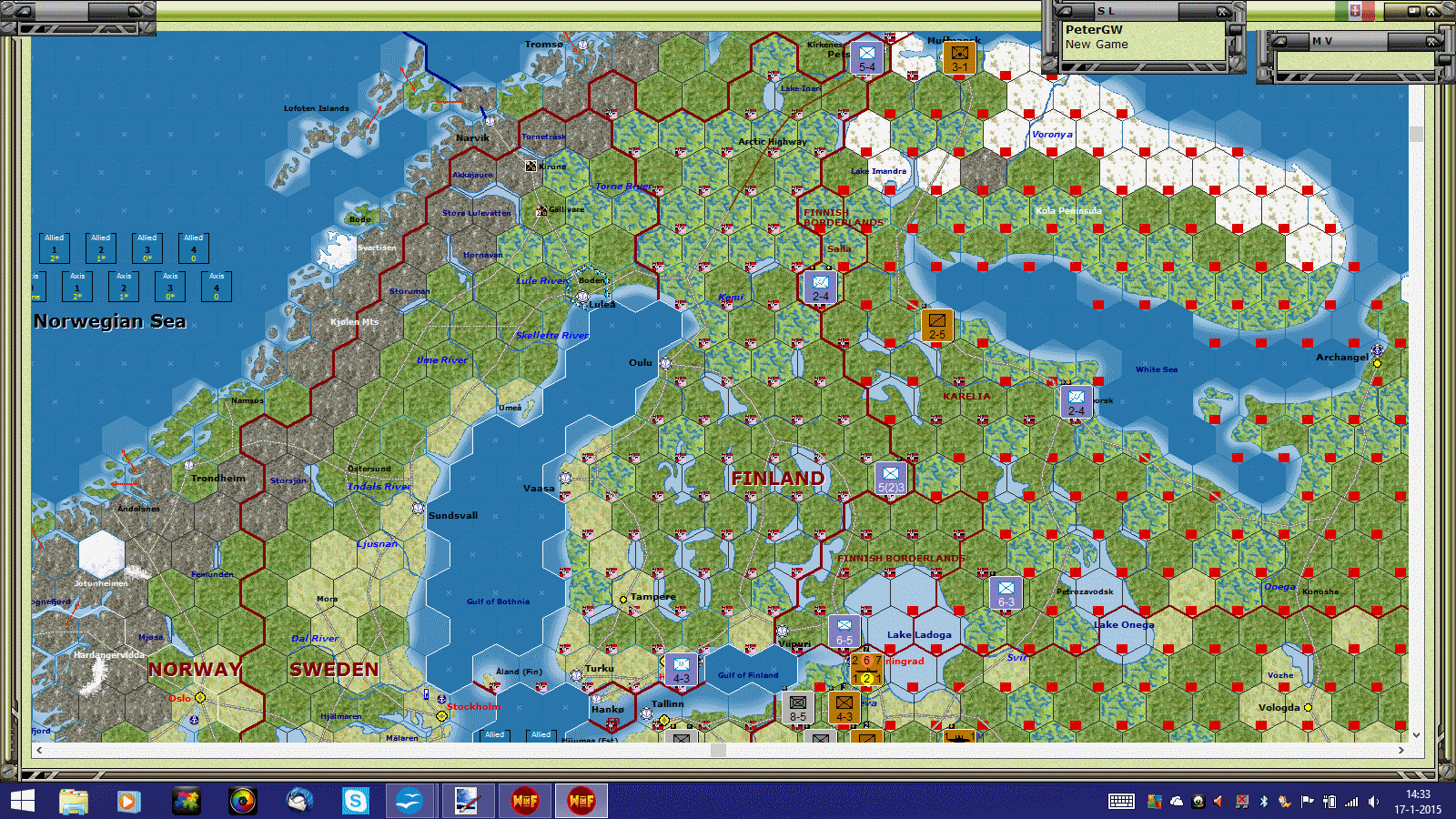Switch to the second WiF taskbar window

click(581, 801)
